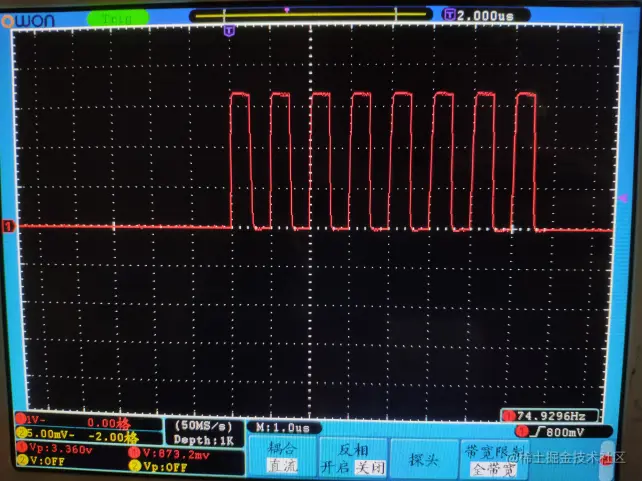Set invert to 开启
The height and width of the screenshot is (481, 642).
(x=335, y=467)
